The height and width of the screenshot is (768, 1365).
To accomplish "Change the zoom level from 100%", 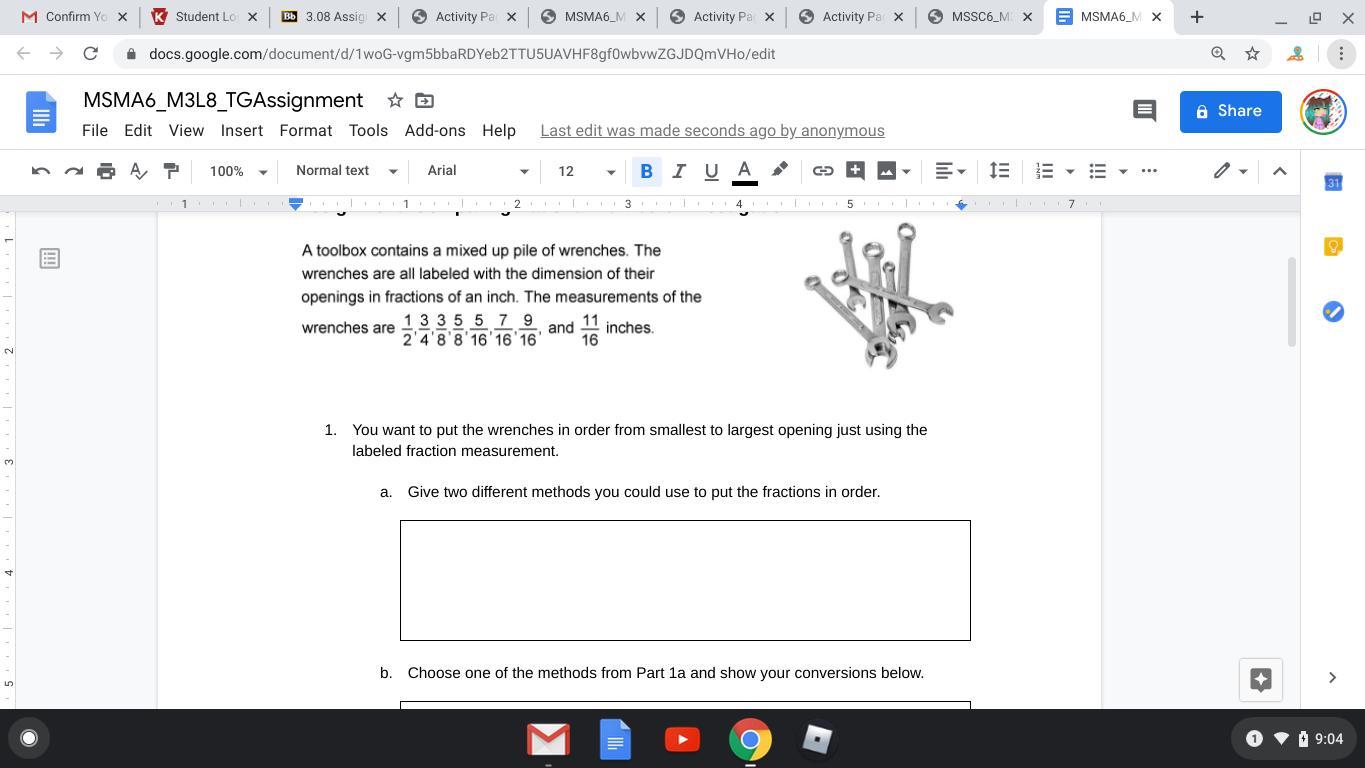I will [237, 171].
